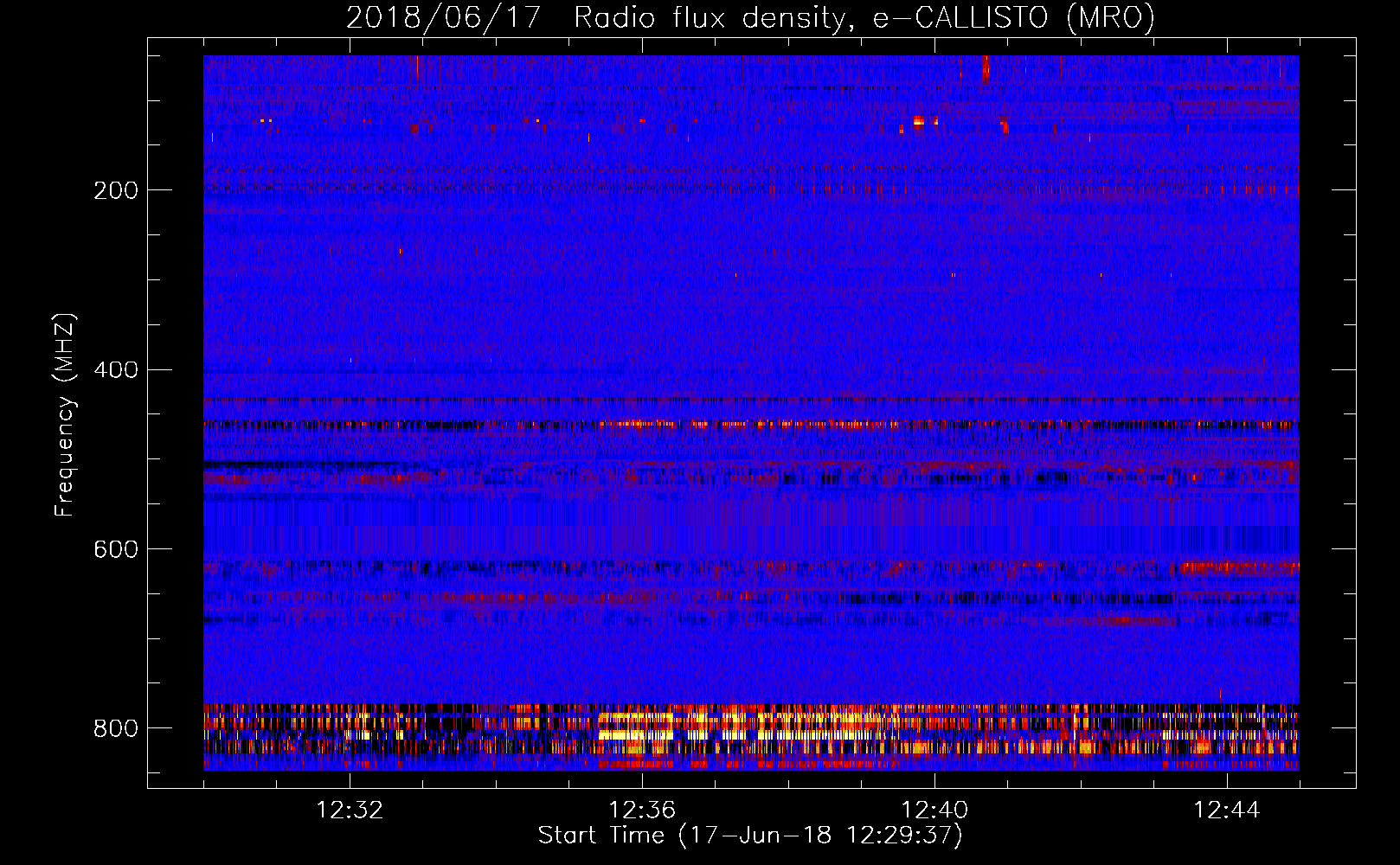Click the 400 frequency tick label
Viewport: 1400px width, 865px height.
coord(116,370)
